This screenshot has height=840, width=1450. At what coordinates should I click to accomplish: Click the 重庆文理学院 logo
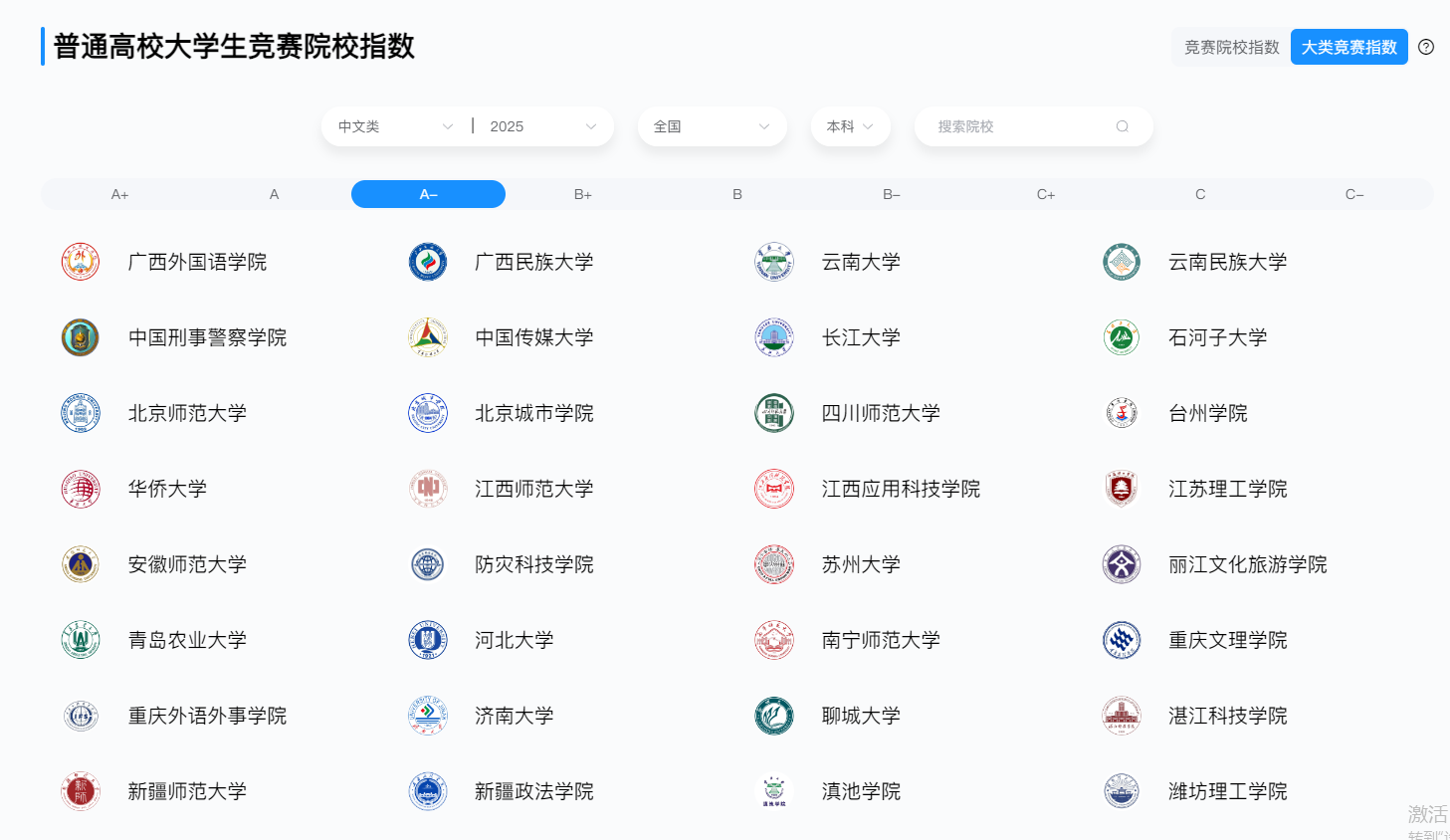click(x=1122, y=640)
